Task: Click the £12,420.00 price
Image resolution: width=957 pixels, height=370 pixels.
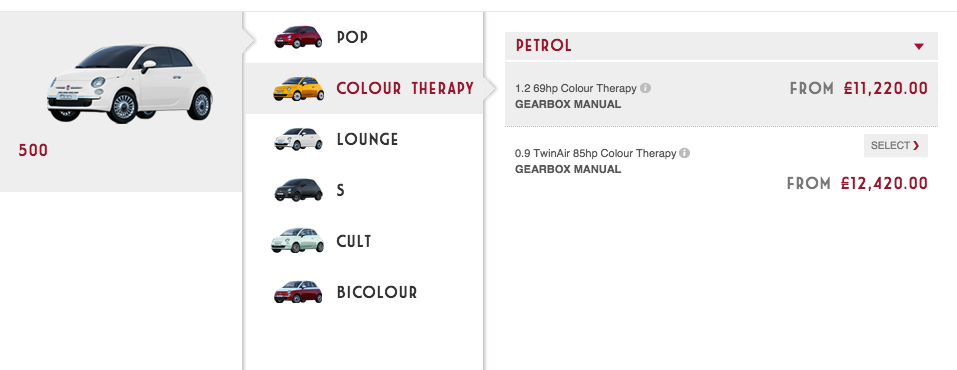Action: pyautogui.click(x=884, y=183)
